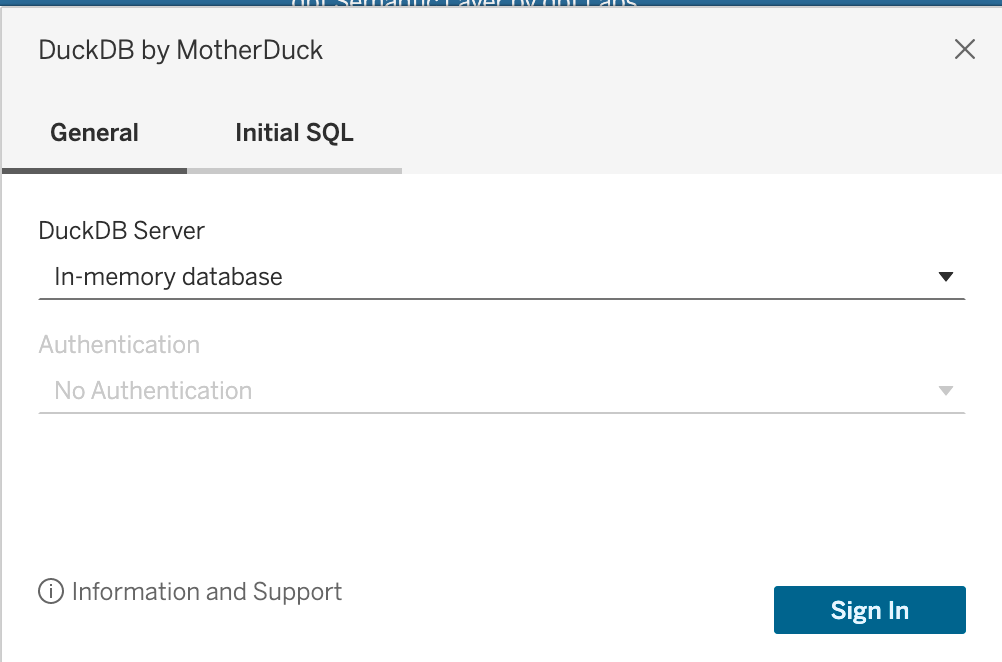Expand the DuckDB Server dropdown arrow
Screen dimensions: 1002x662
click(x=946, y=277)
